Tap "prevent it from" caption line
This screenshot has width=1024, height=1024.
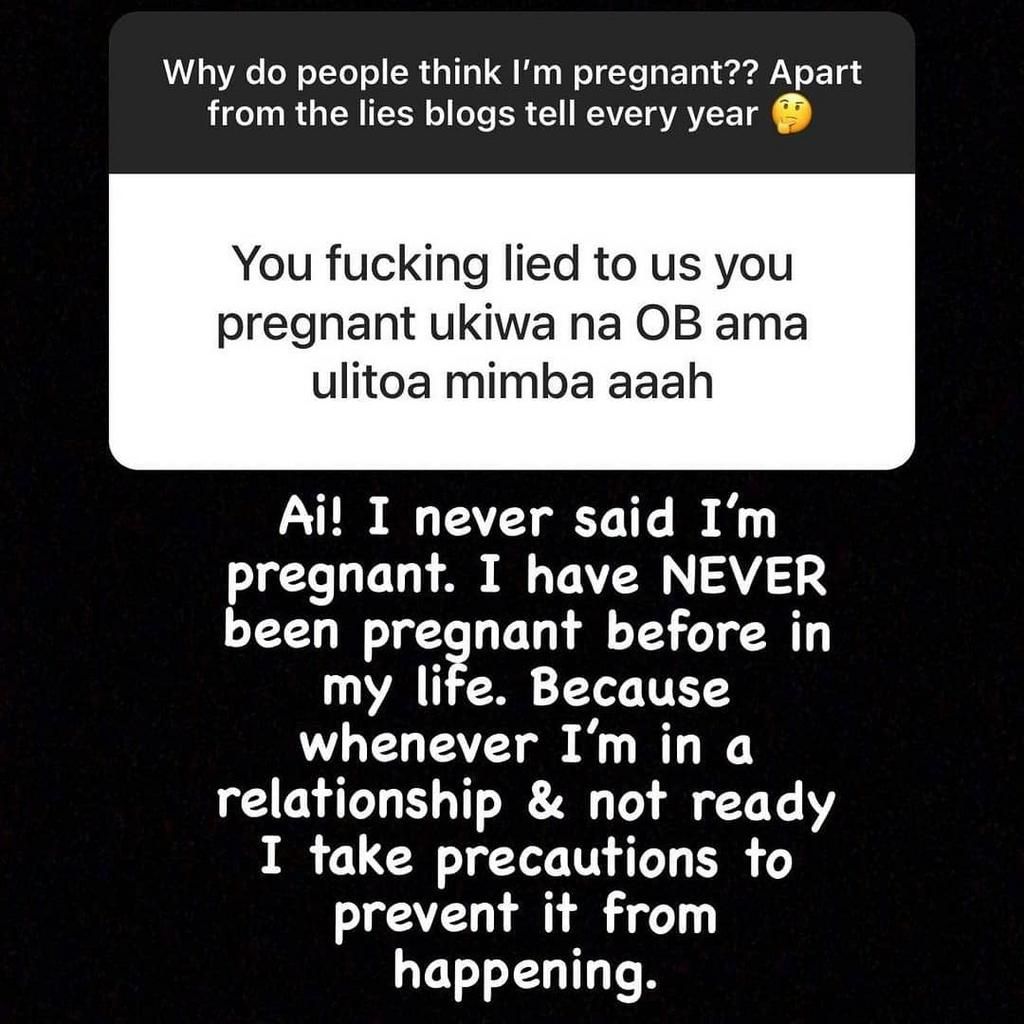click(x=526, y=916)
